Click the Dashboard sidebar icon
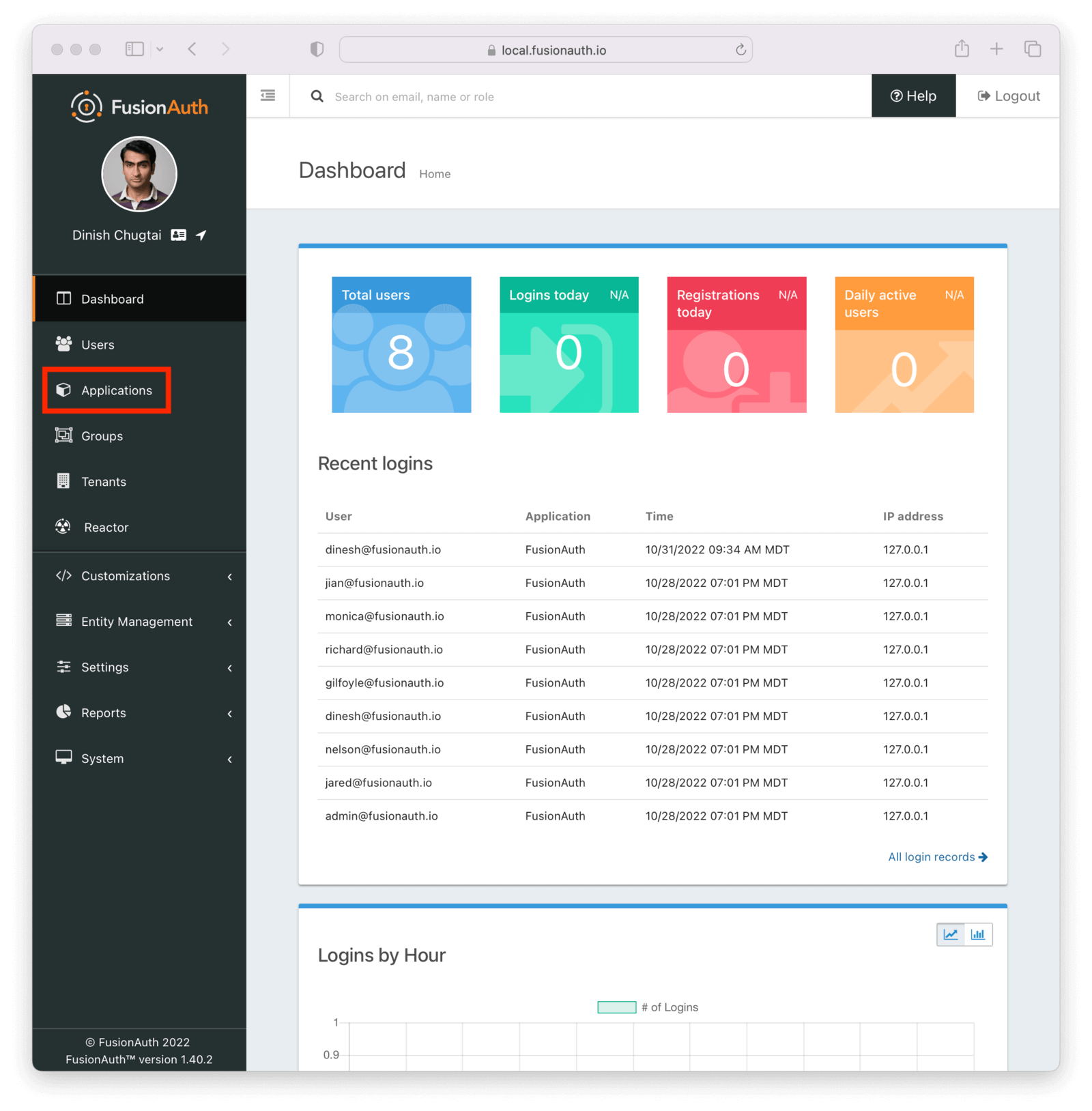1092x1111 pixels. point(63,298)
